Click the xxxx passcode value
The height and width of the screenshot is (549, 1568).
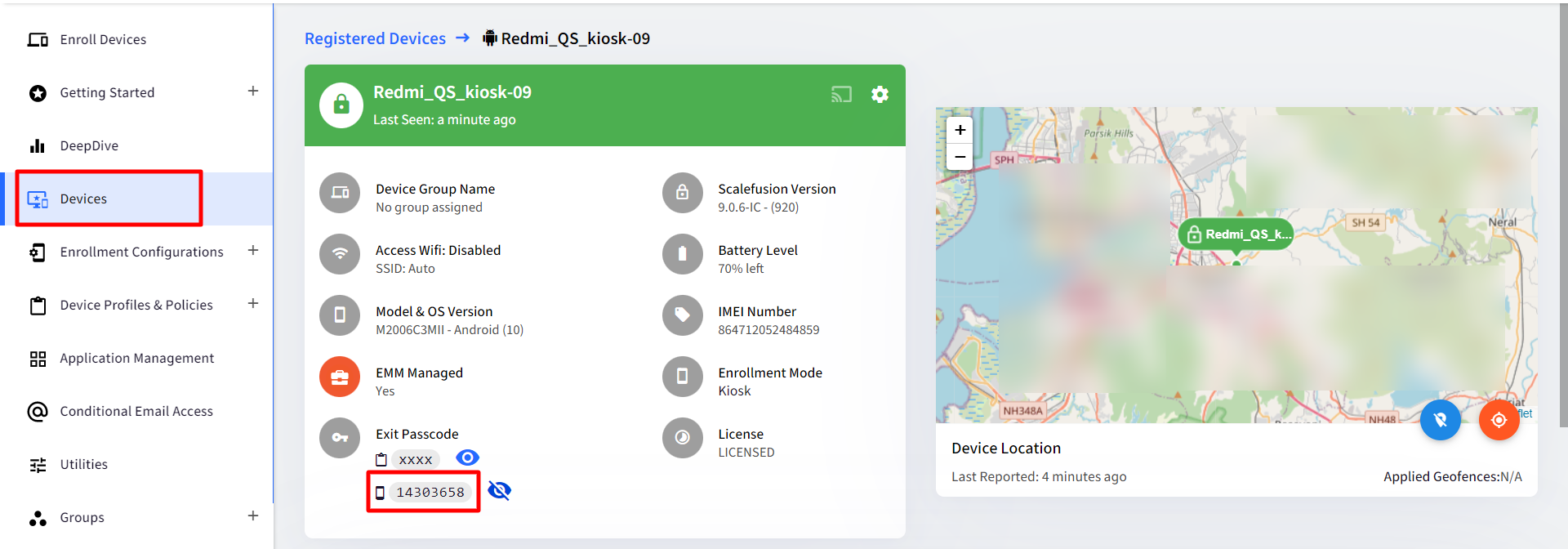point(416,460)
